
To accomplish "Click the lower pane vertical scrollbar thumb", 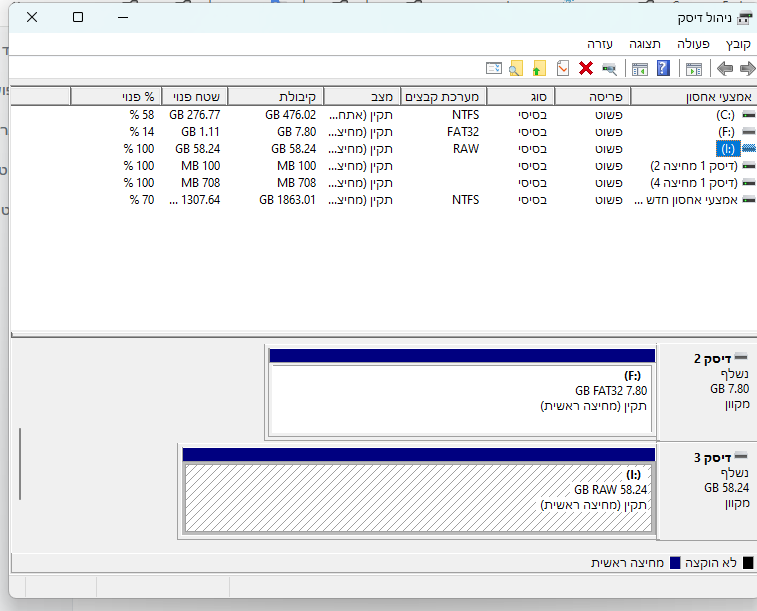I will coord(20,464).
